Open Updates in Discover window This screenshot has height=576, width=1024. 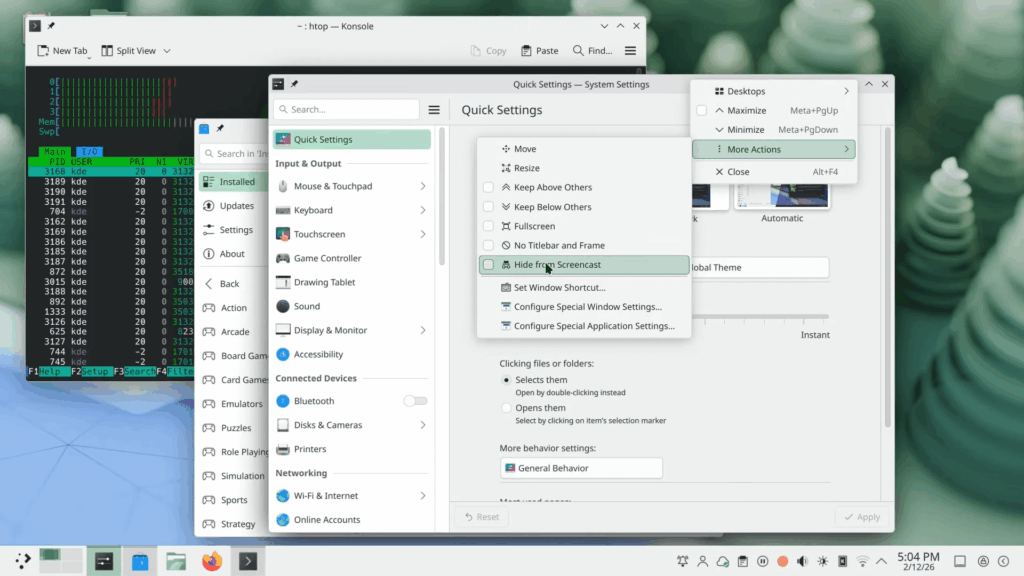pyautogui.click(x=233, y=206)
